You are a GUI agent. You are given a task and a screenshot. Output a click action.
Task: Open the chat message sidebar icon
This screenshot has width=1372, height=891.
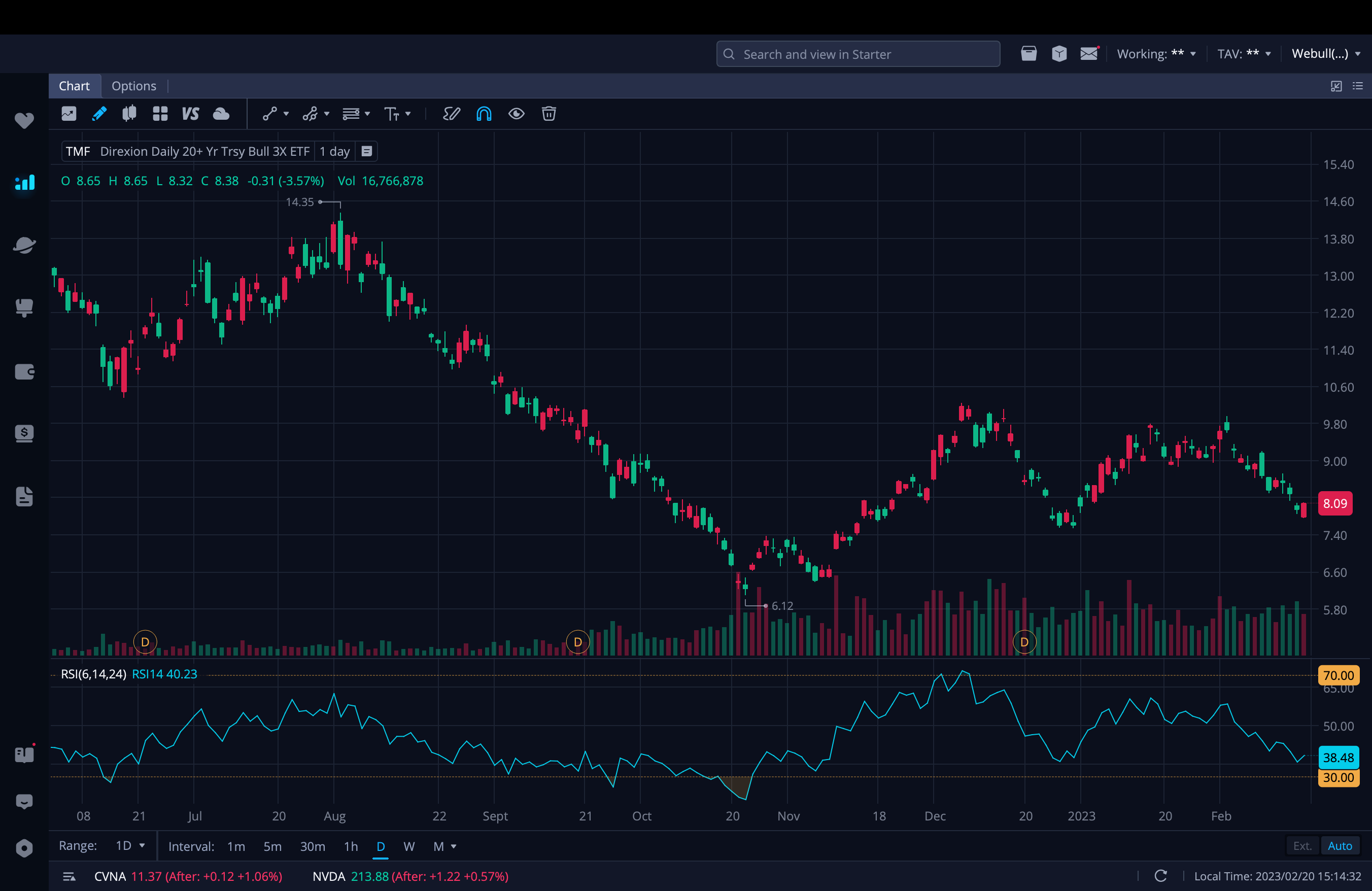click(24, 801)
